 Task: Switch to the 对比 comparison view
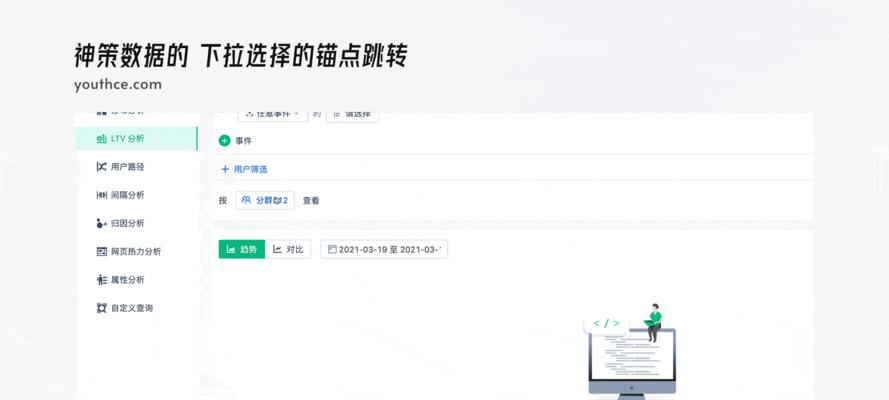[288, 249]
